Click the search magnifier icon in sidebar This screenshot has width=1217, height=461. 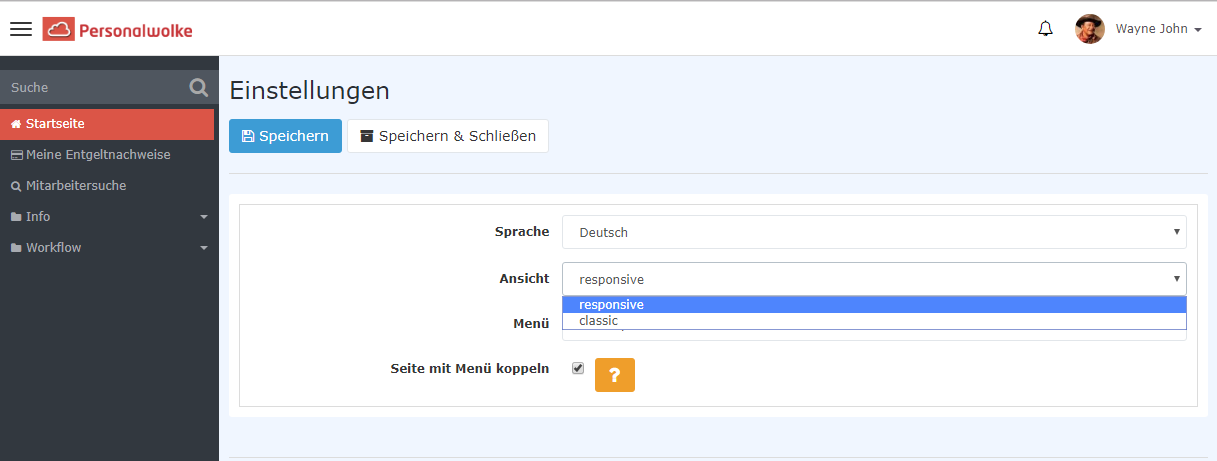pos(199,88)
